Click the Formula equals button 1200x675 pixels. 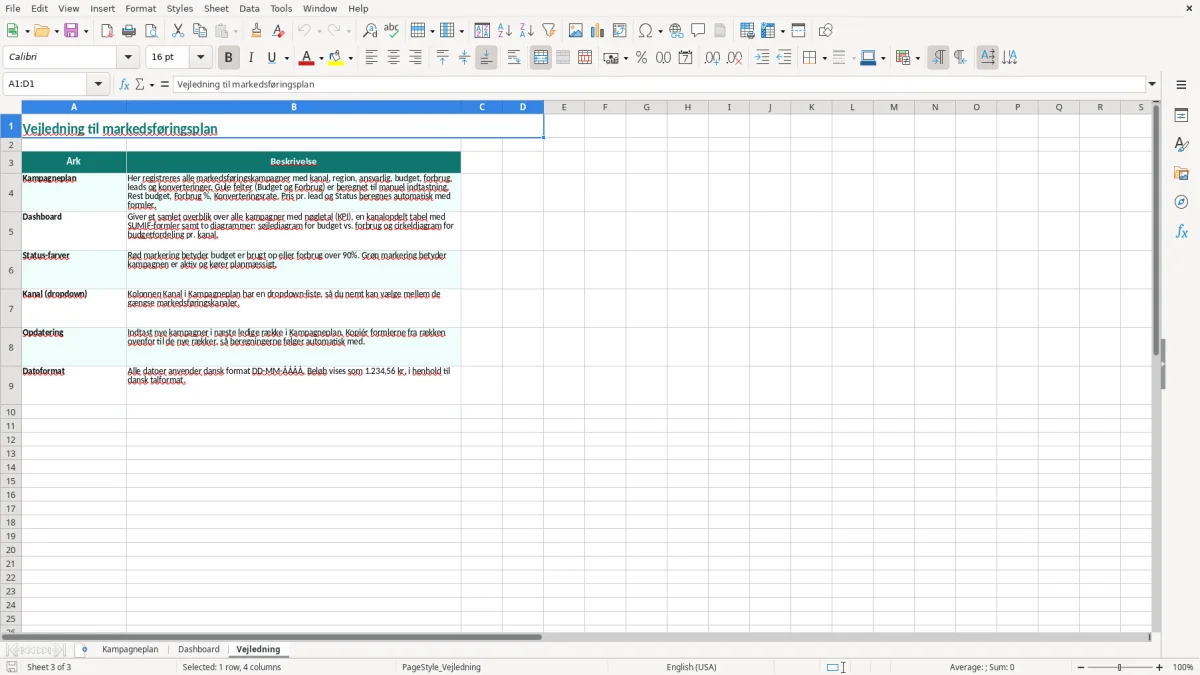pyautogui.click(x=165, y=84)
